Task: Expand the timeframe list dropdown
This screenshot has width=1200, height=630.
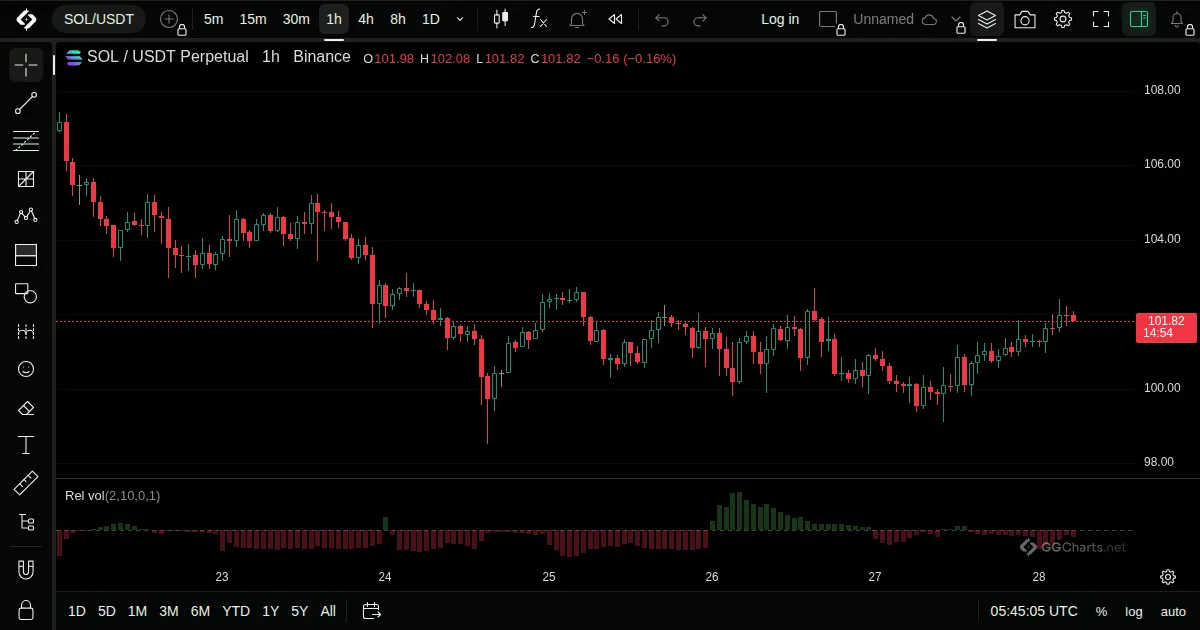Action: 460,19
